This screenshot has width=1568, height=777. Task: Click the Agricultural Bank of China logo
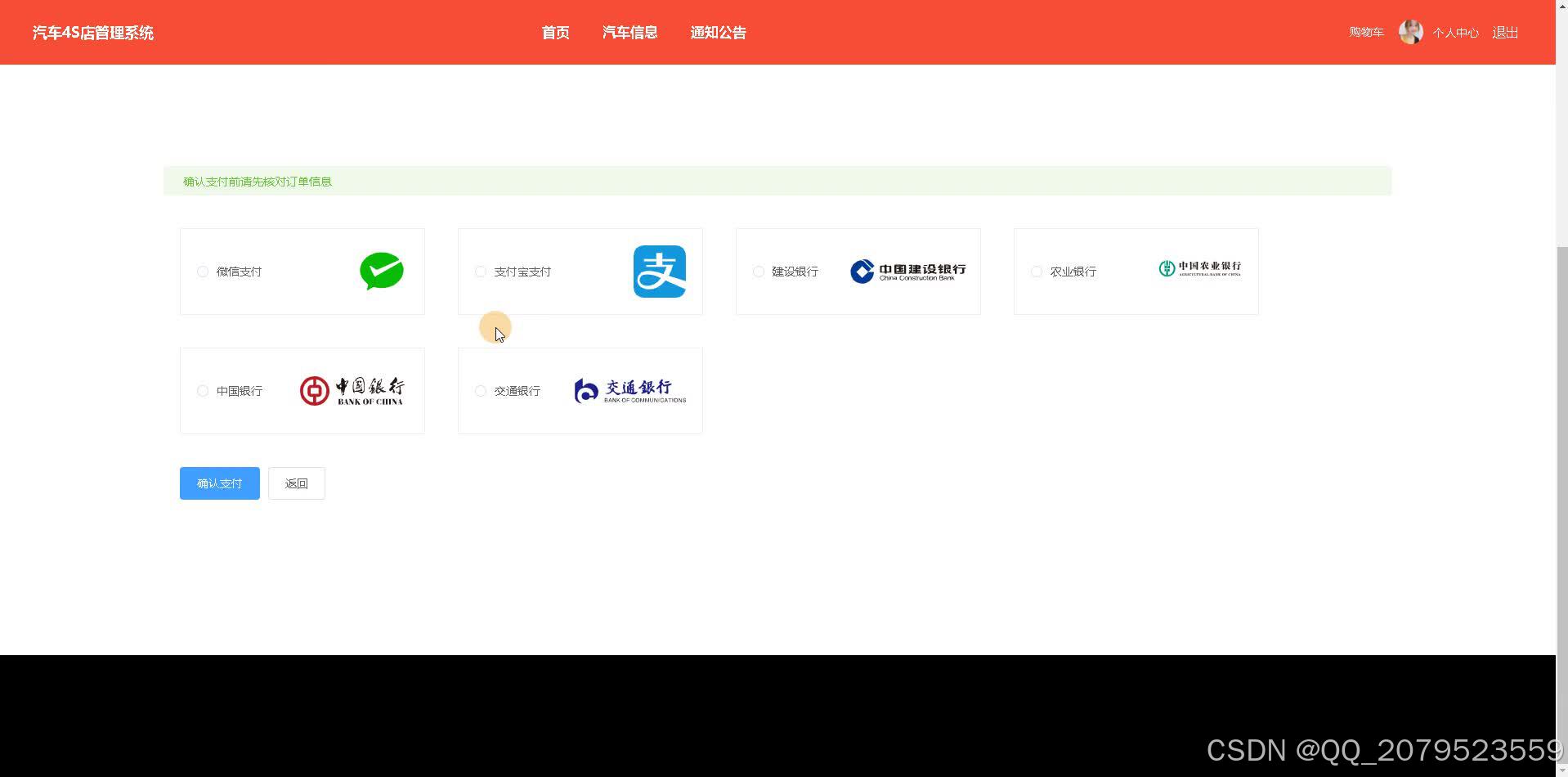click(1200, 268)
